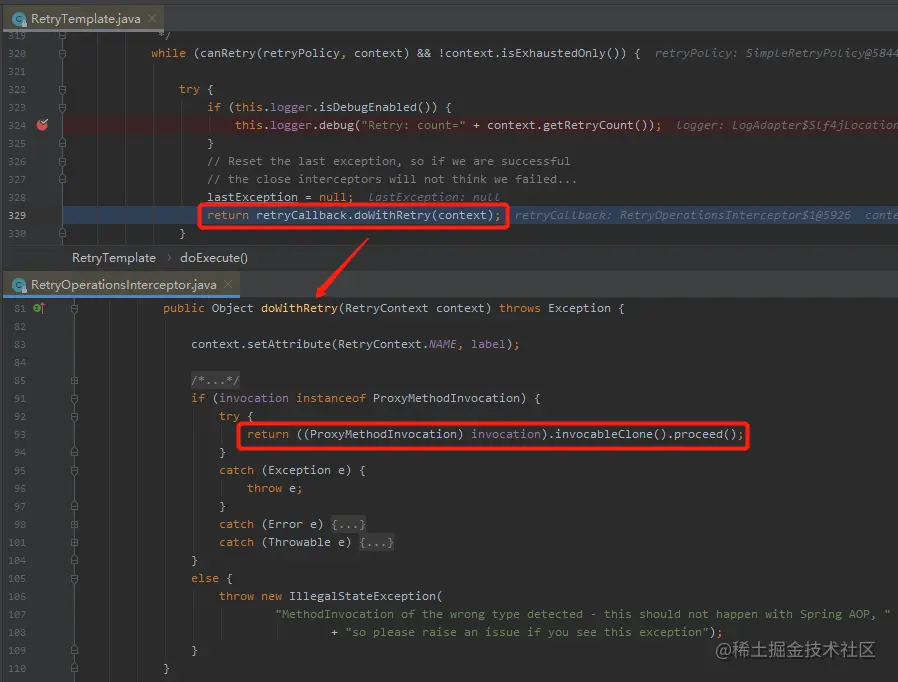This screenshot has height=682, width=898.
Task: Collapse the catch Exception block at line 95
Action: click(74, 470)
